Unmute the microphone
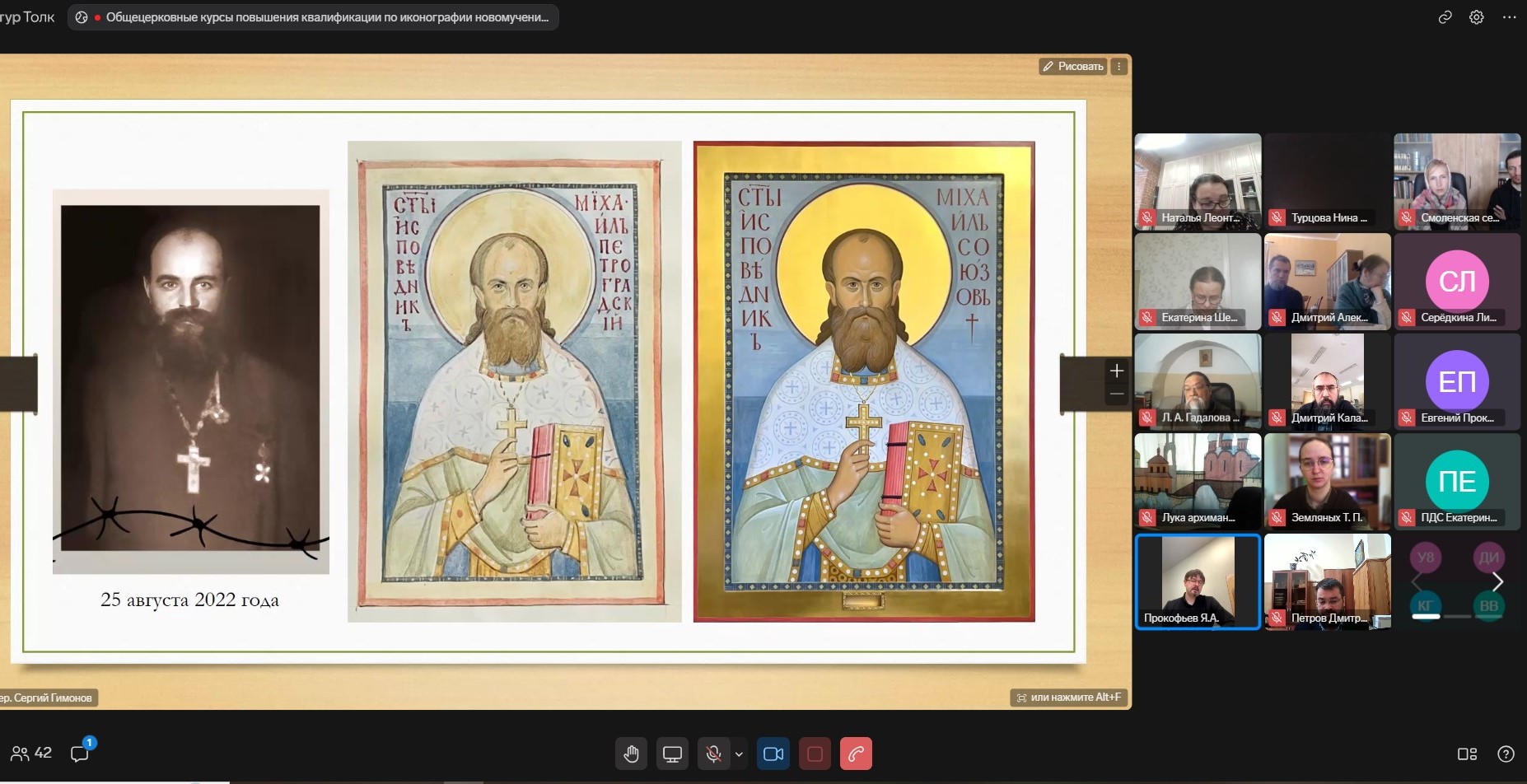 pos(713,754)
